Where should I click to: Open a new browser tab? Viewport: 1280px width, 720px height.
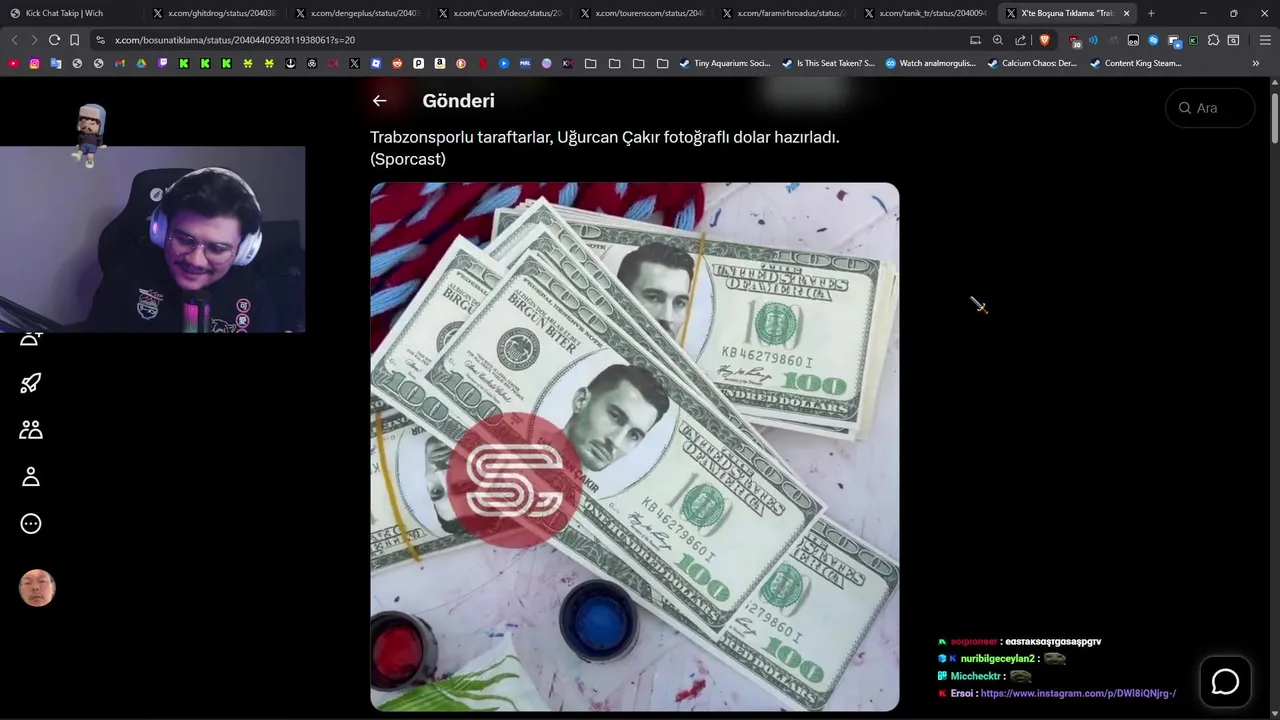pyautogui.click(x=1151, y=13)
